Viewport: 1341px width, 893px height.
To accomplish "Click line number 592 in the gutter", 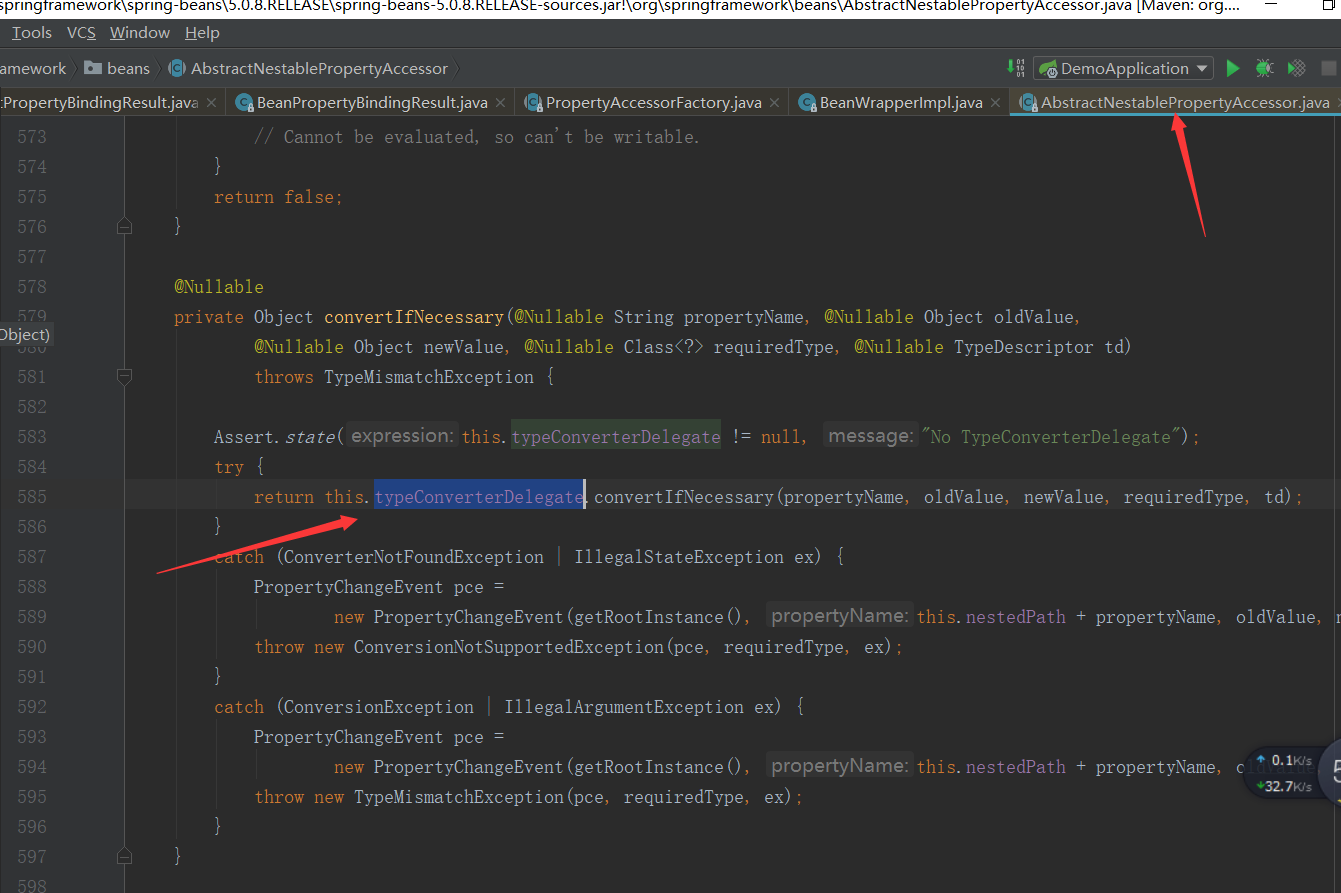I will tap(32, 706).
